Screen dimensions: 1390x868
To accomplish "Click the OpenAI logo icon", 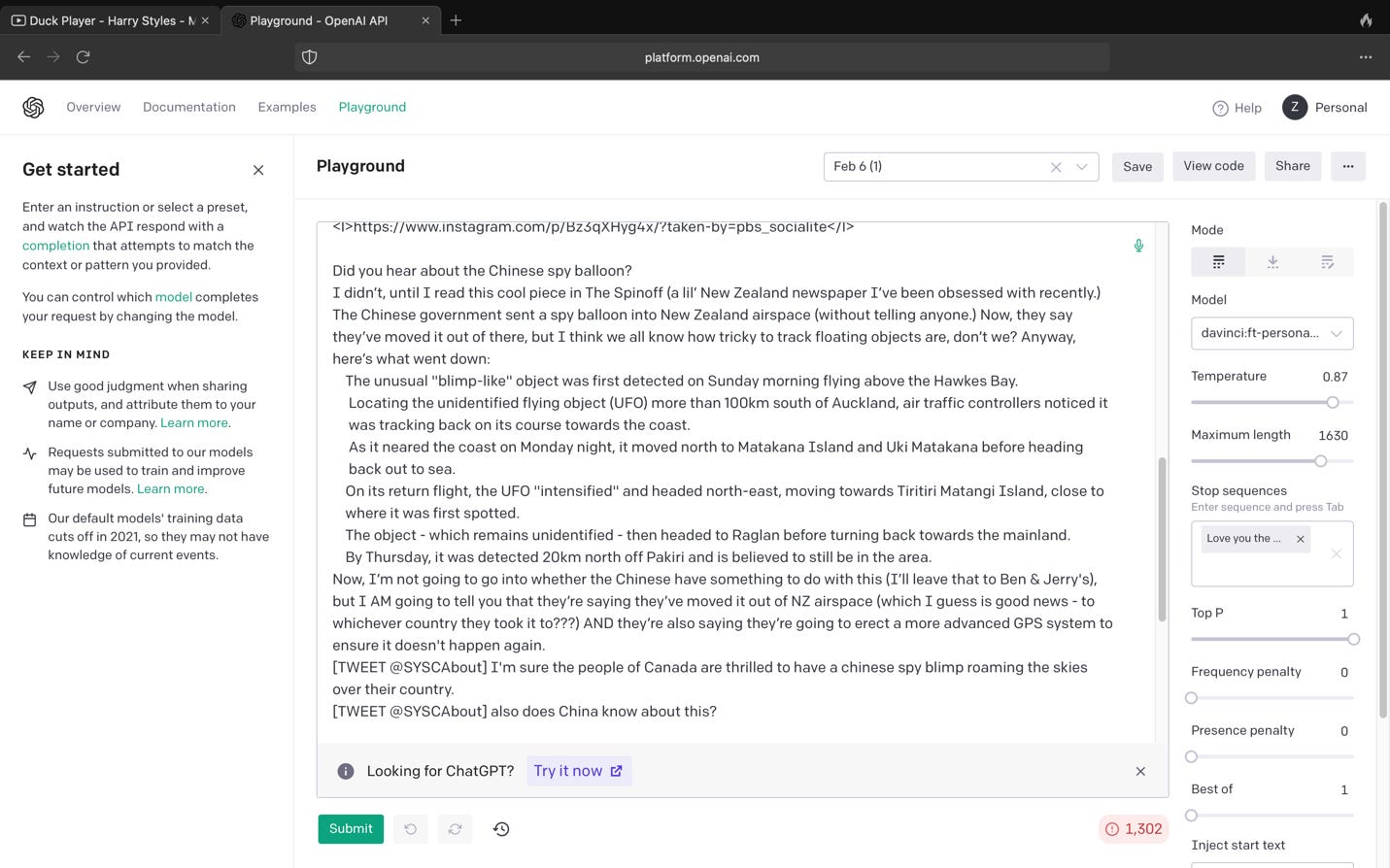I will (x=33, y=108).
